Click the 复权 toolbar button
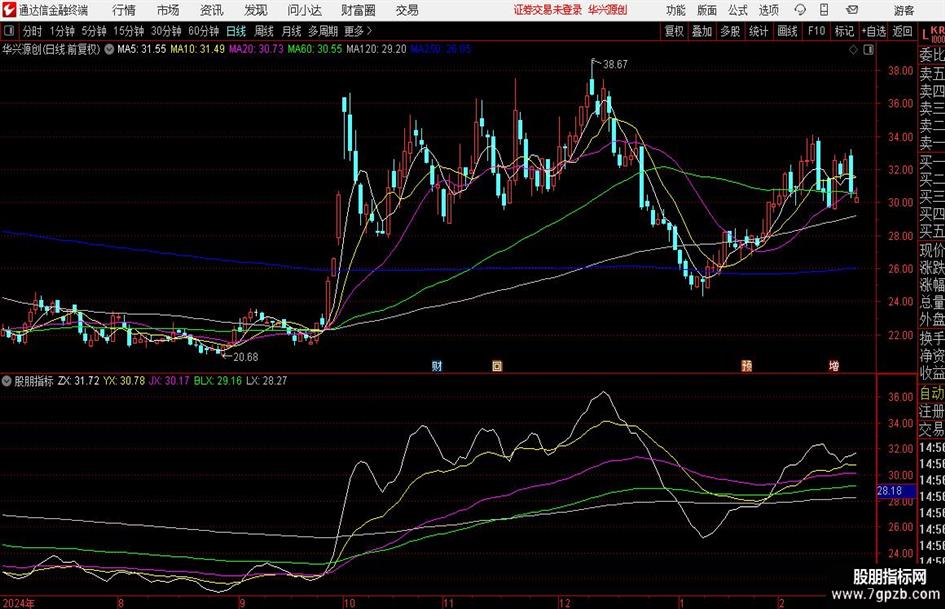Screen dimensions: 945x609 [x=674, y=31]
